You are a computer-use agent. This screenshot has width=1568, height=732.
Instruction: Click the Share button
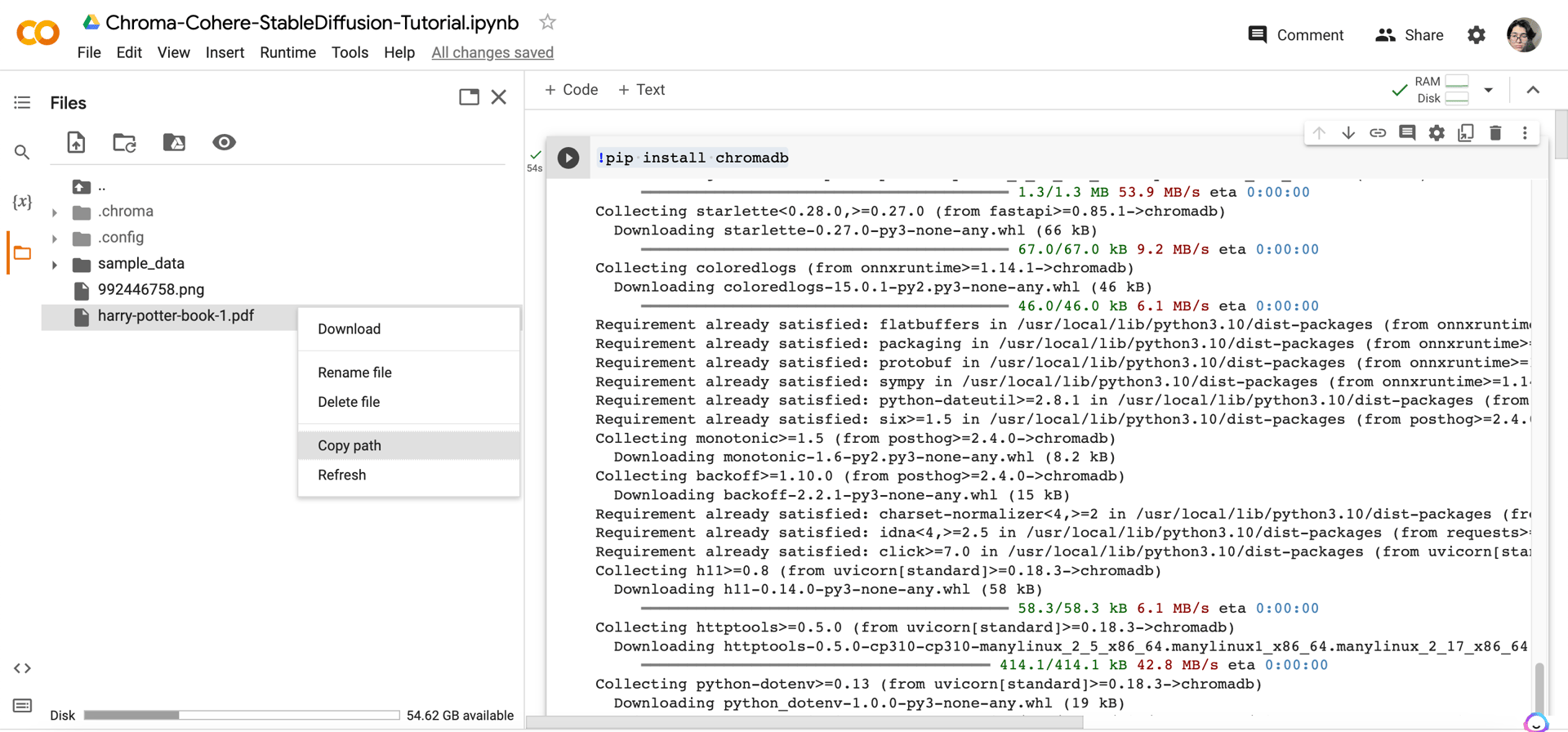[1409, 35]
